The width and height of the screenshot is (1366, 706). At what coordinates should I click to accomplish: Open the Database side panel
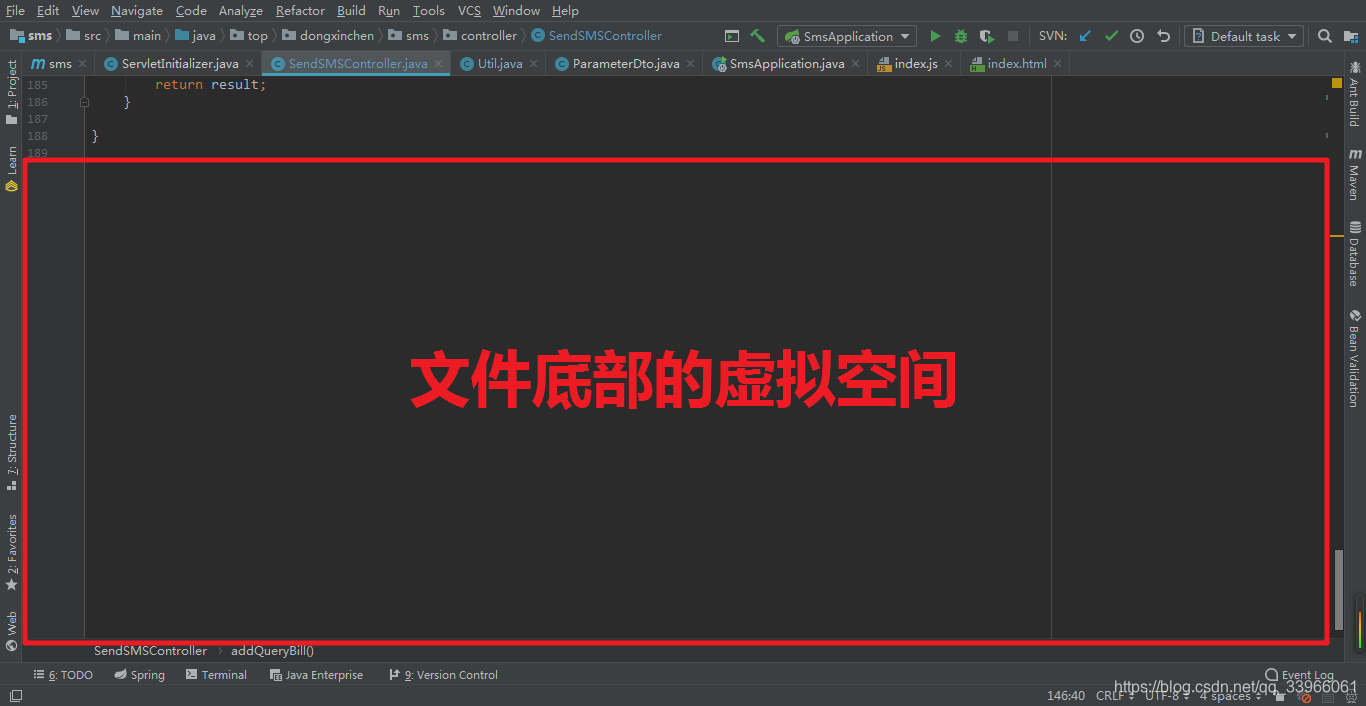click(x=1354, y=253)
